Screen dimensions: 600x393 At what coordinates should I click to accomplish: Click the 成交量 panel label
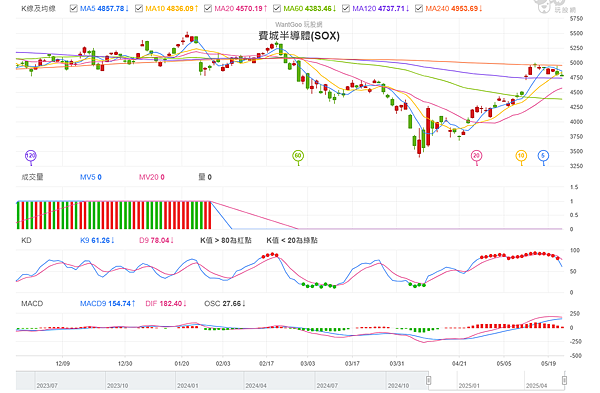32,177
